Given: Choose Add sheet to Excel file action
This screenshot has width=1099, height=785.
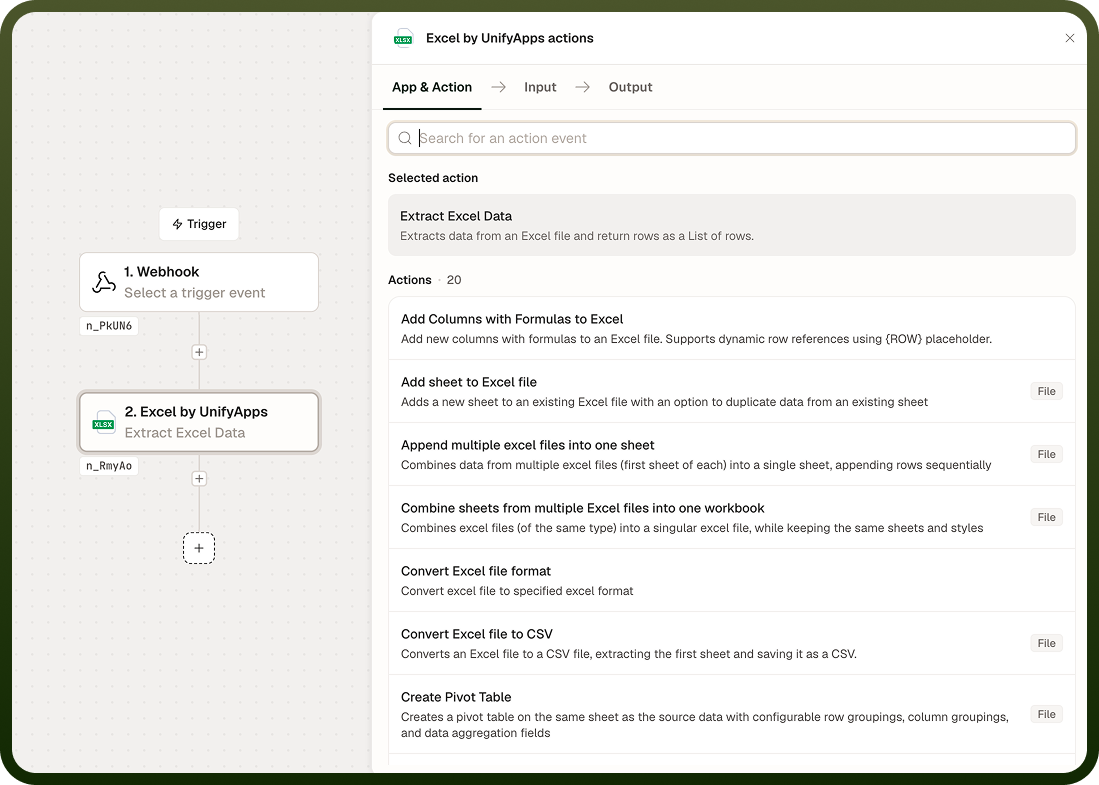Looking at the screenshot, I should pos(732,391).
